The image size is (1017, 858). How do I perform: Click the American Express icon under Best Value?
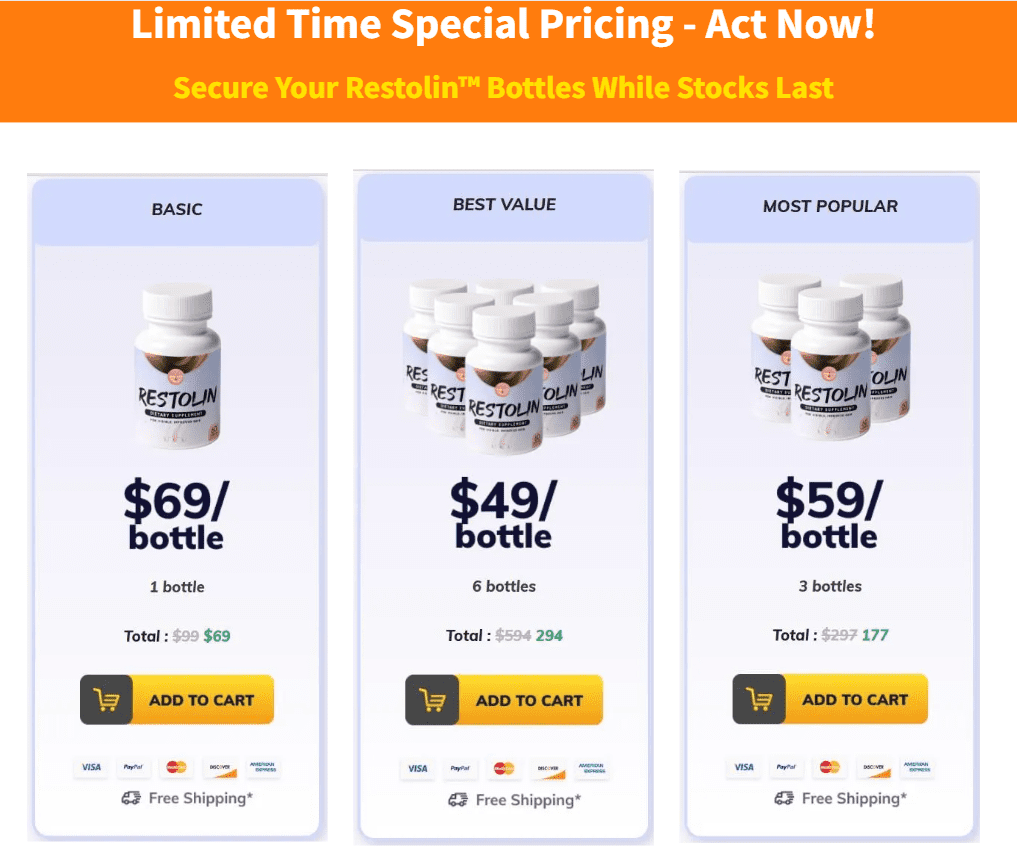point(592,769)
